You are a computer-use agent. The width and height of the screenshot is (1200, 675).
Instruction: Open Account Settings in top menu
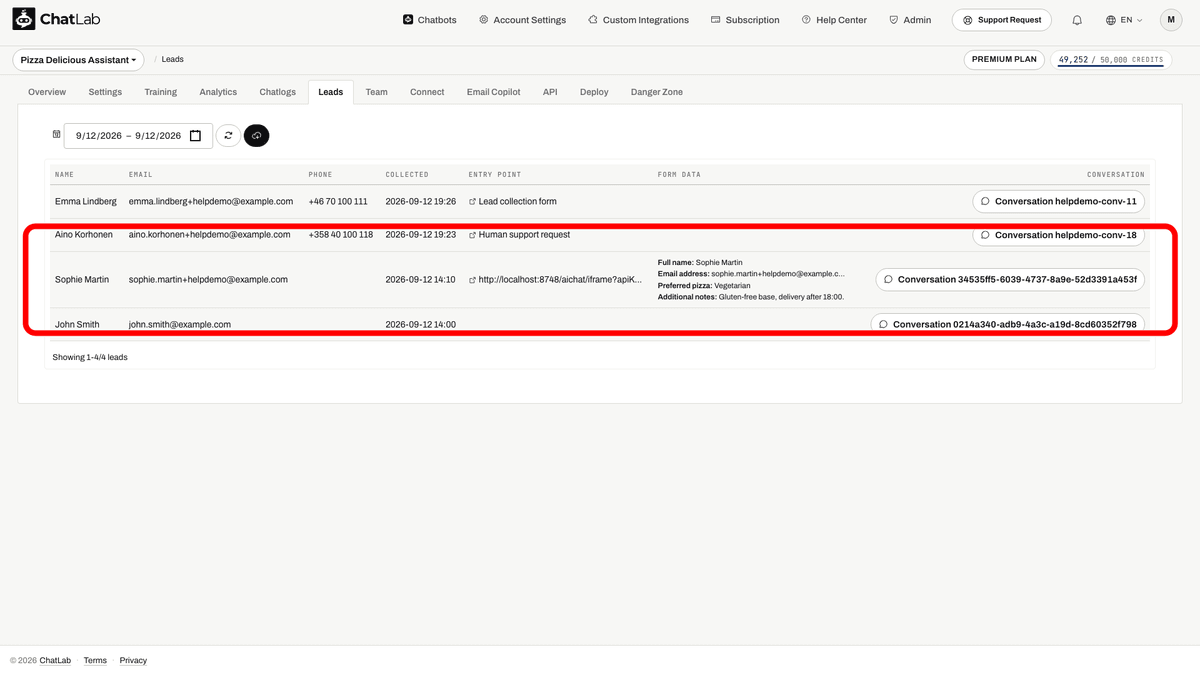tap(522, 20)
